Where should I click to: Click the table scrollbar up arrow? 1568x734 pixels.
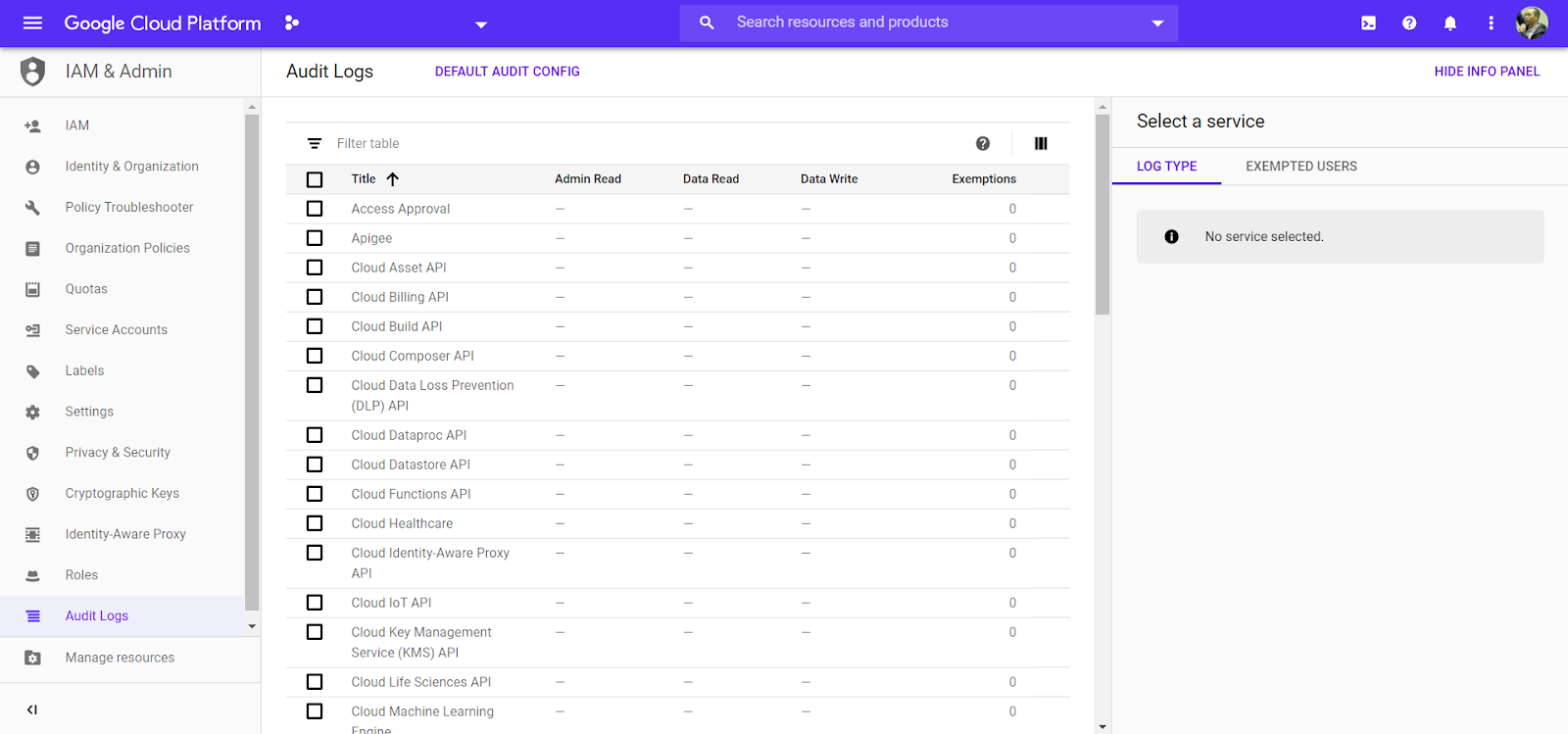[x=1102, y=106]
